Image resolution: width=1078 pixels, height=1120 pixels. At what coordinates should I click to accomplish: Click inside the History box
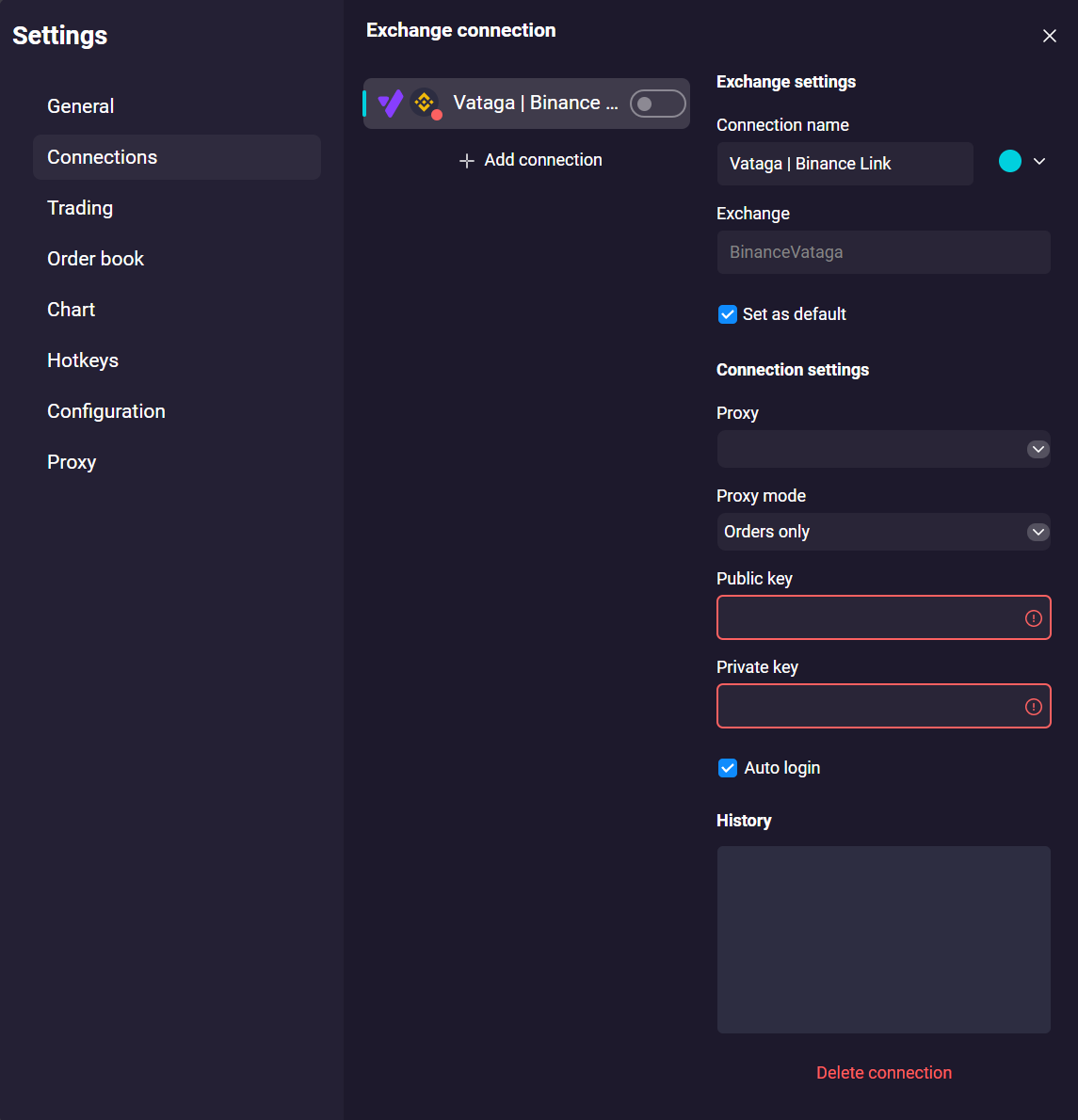click(x=884, y=940)
